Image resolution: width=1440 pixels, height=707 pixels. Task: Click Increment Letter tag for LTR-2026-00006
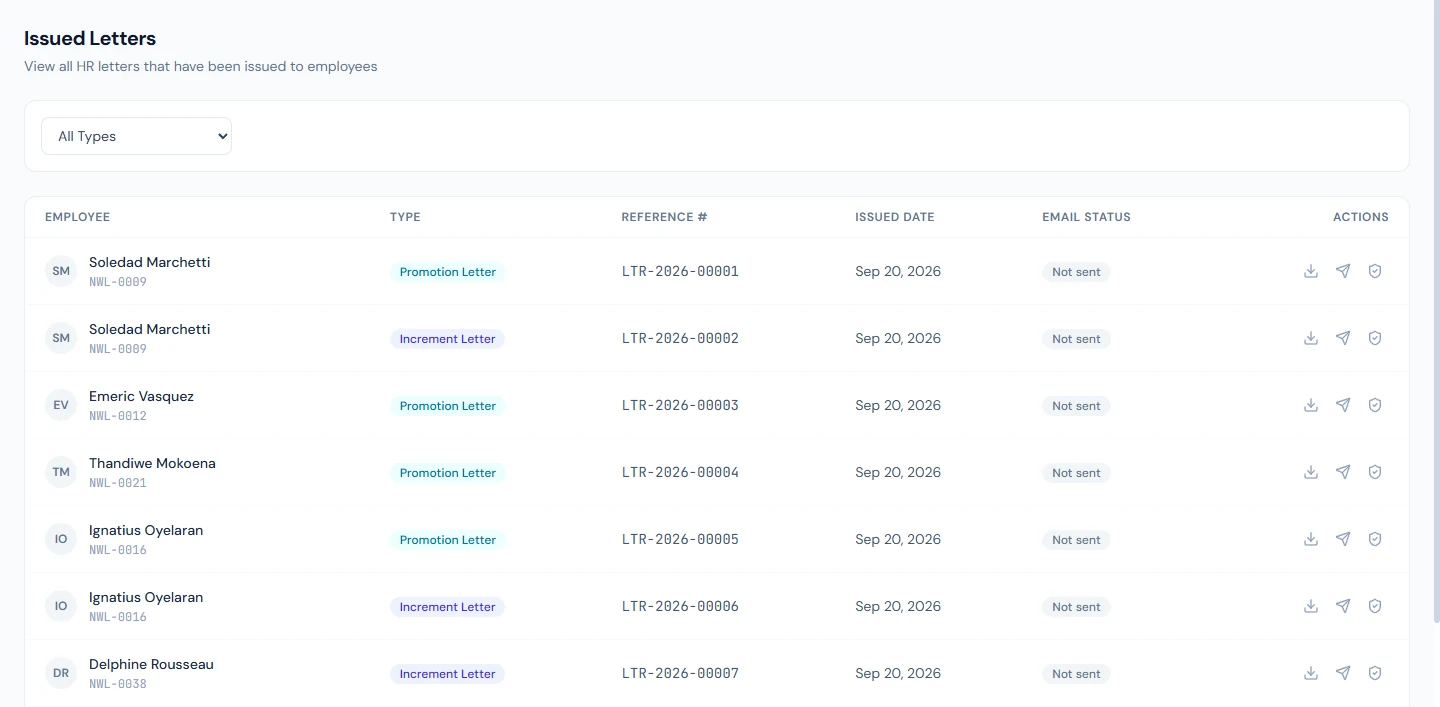click(448, 607)
